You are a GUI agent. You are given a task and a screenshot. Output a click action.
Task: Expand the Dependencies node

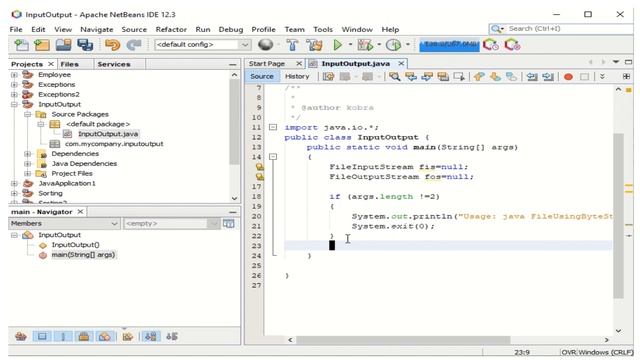coord(27,154)
